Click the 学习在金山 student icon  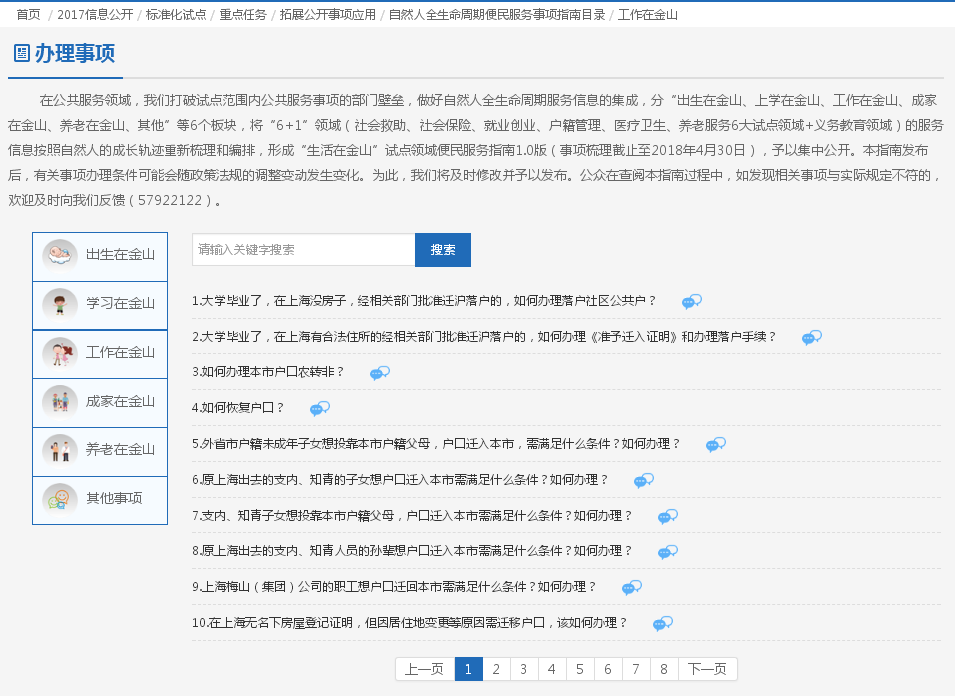coord(60,304)
